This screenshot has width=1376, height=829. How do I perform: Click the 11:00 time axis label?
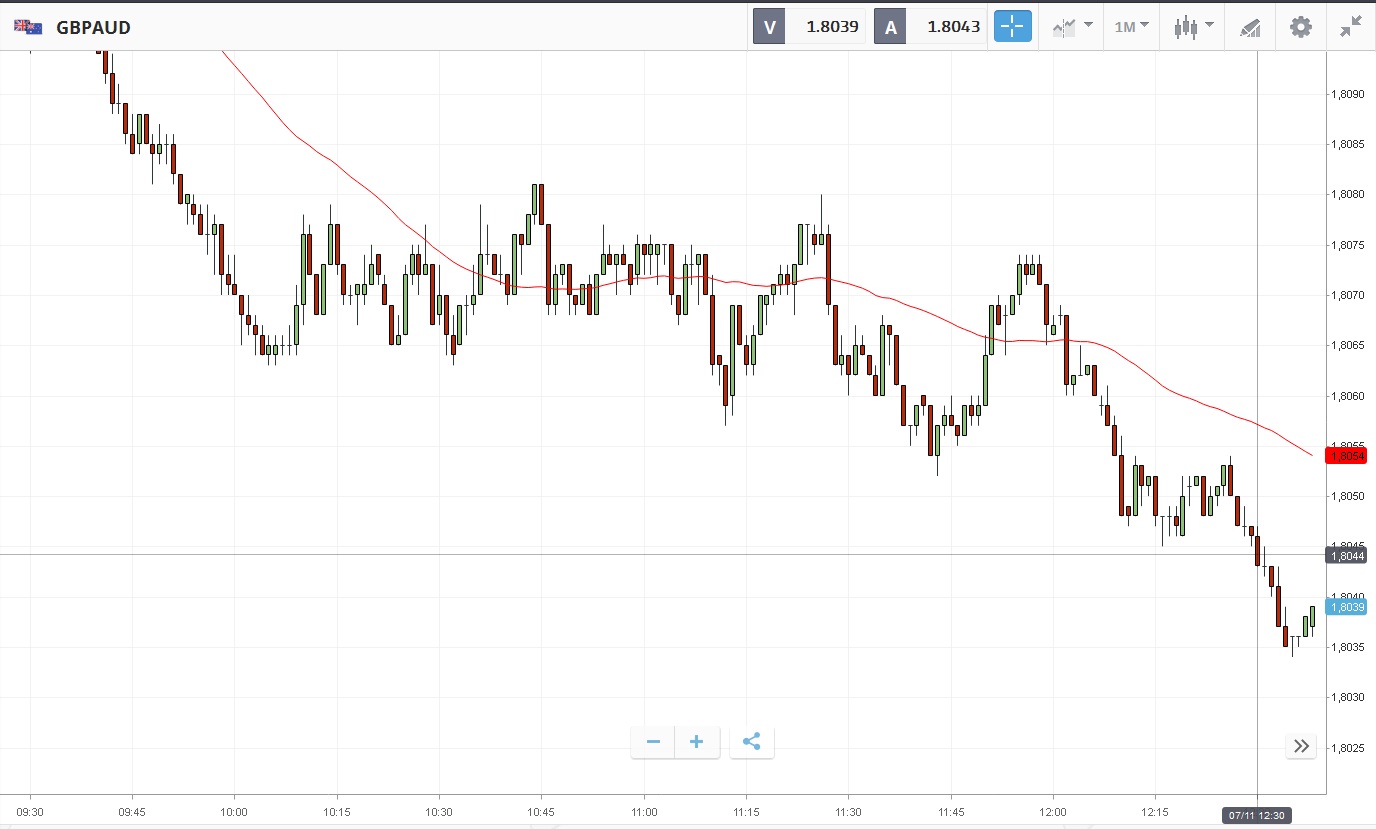(645, 812)
